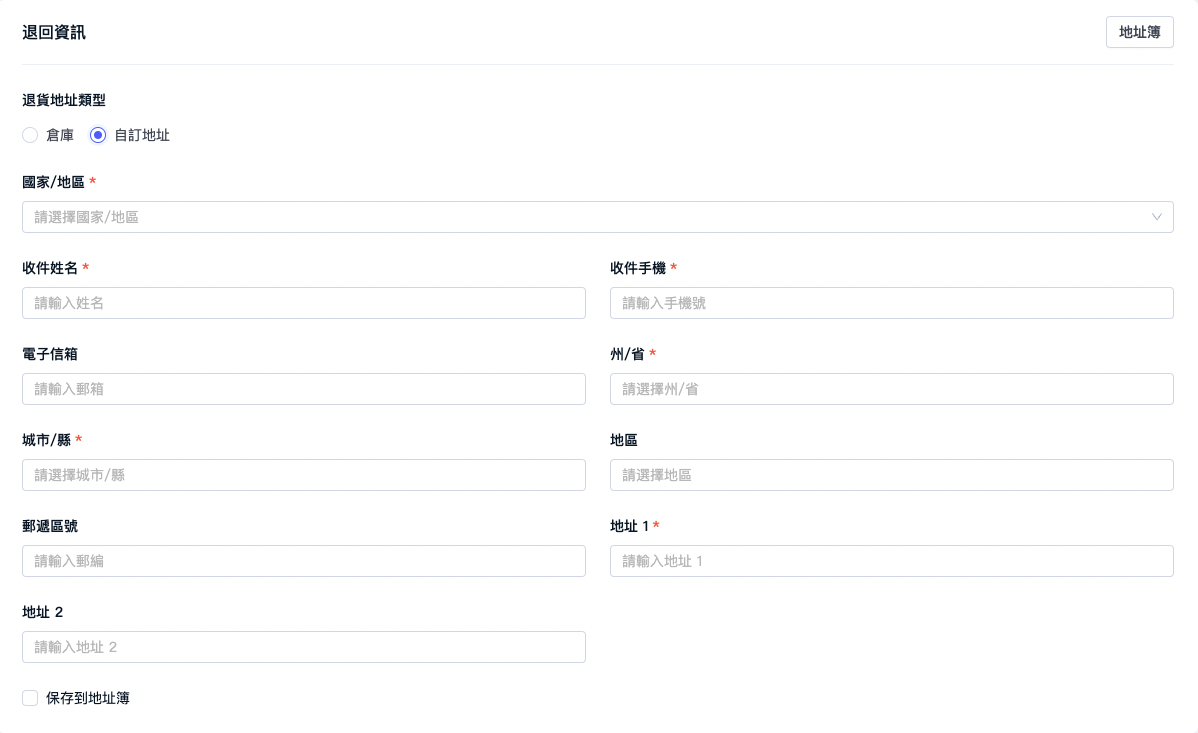This screenshot has height=733, width=1198.
Task: Click the 郵遞區號 field label
Action: [x=50, y=526]
